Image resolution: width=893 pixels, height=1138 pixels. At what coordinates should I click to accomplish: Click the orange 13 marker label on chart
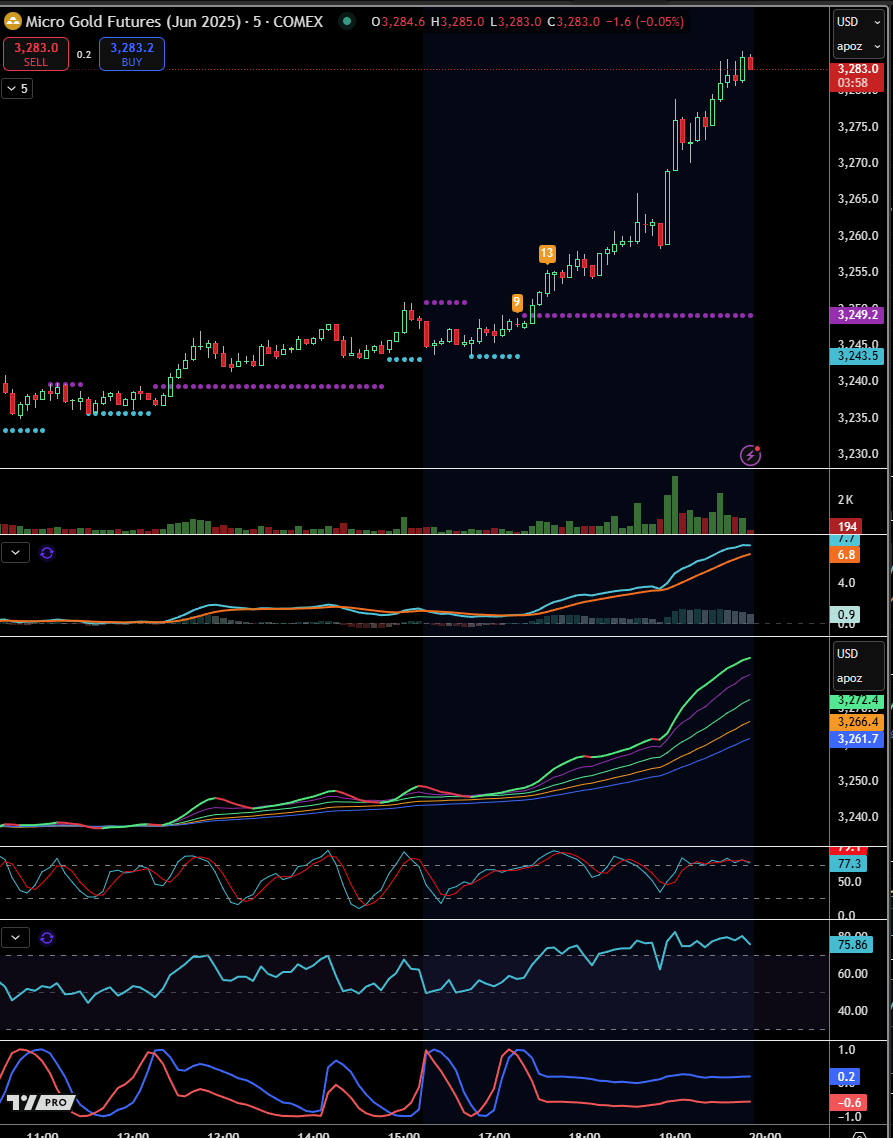click(547, 254)
